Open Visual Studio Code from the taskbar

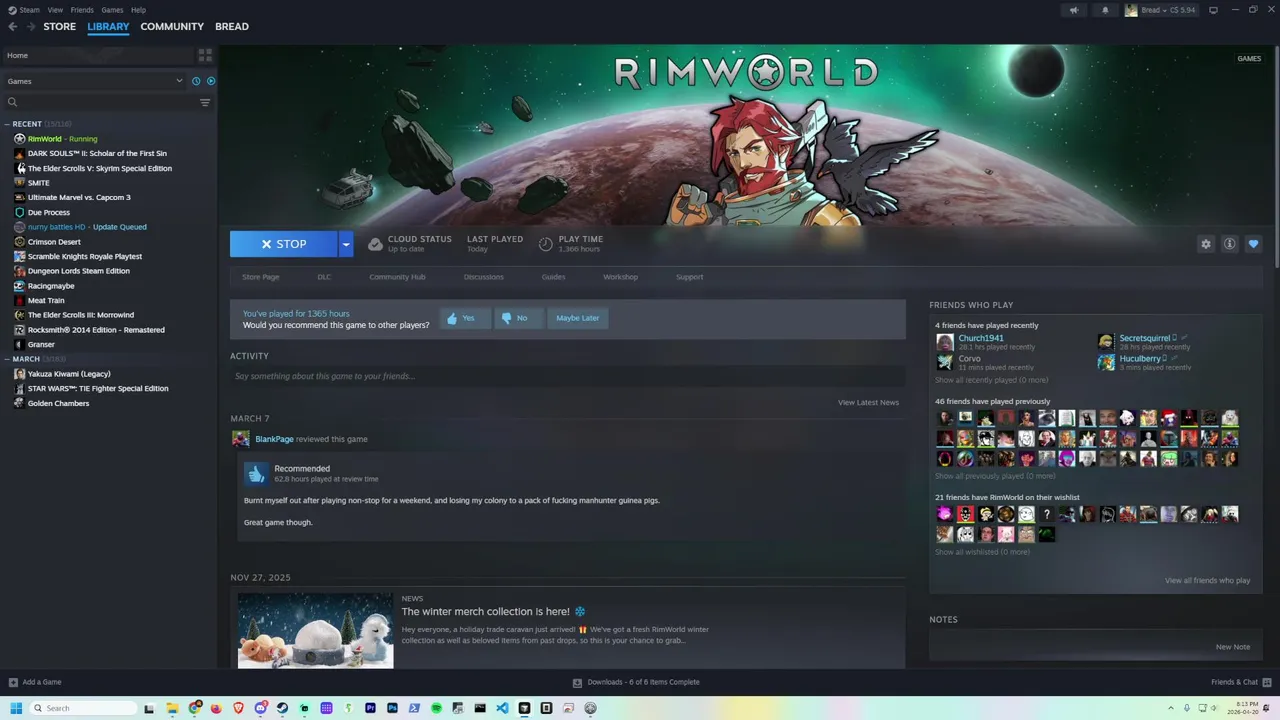(x=502, y=708)
